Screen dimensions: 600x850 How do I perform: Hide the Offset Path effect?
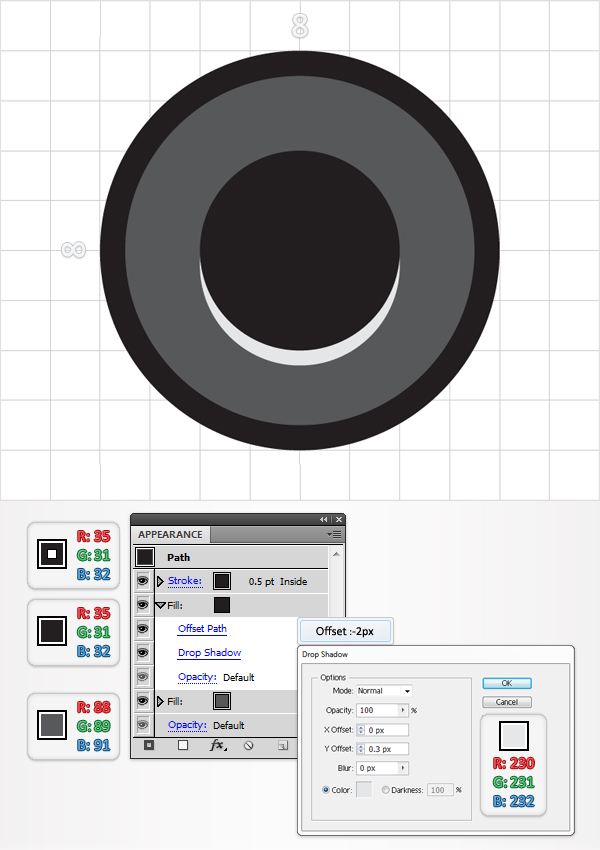[x=143, y=629]
